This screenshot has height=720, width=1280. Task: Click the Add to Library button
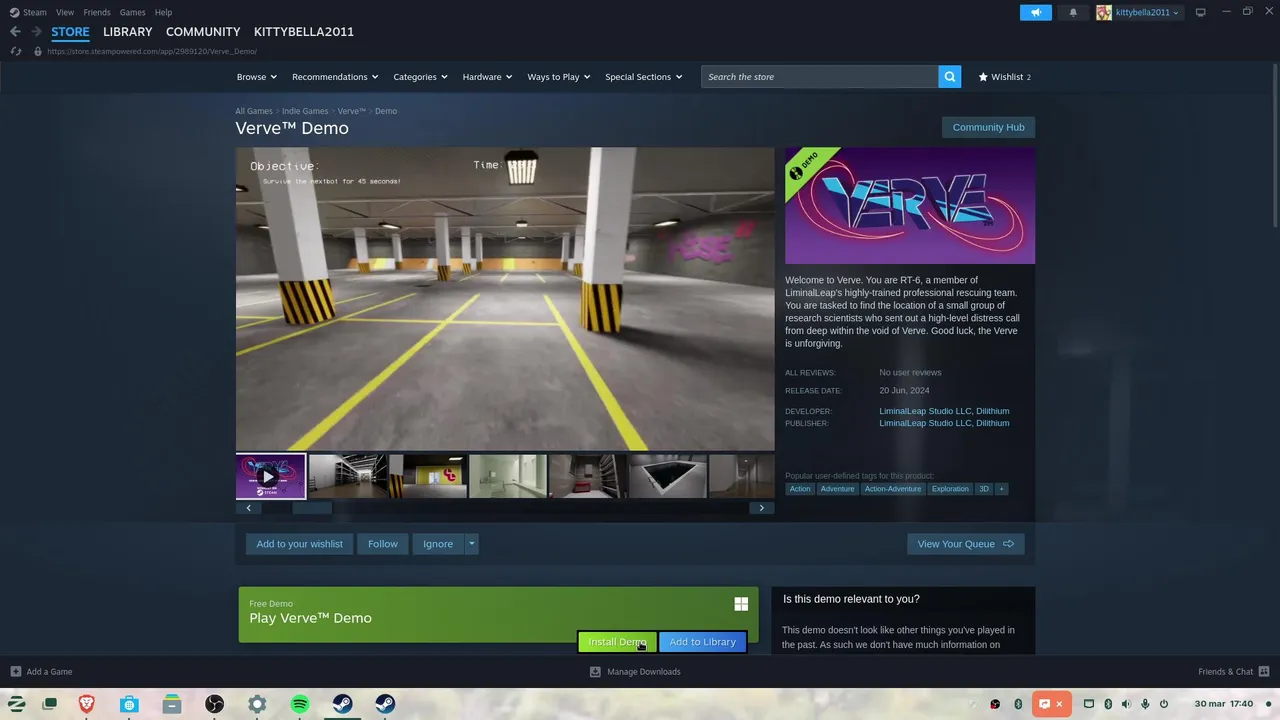(x=702, y=642)
